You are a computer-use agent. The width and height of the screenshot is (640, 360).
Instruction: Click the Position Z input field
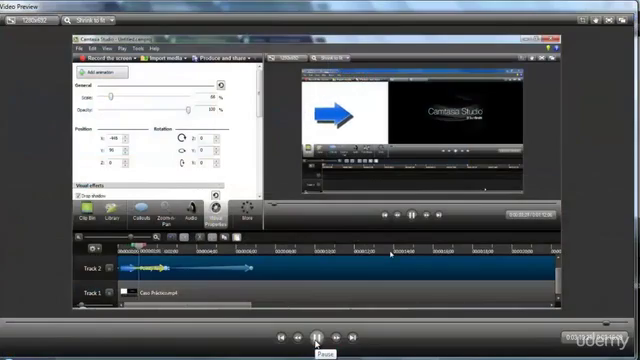(115, 162)
